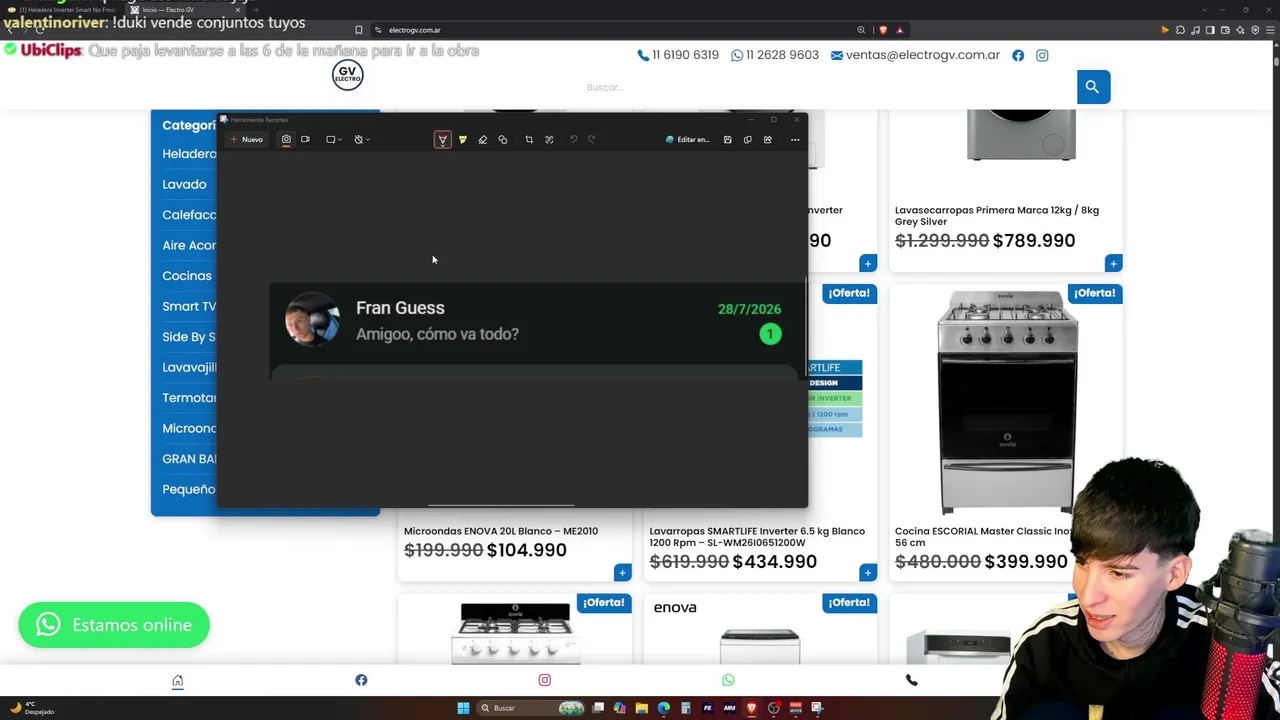Click the GV Electro logo
Image resolution: width=1280 pixels, height=720 pixels.
coord(348,75)
